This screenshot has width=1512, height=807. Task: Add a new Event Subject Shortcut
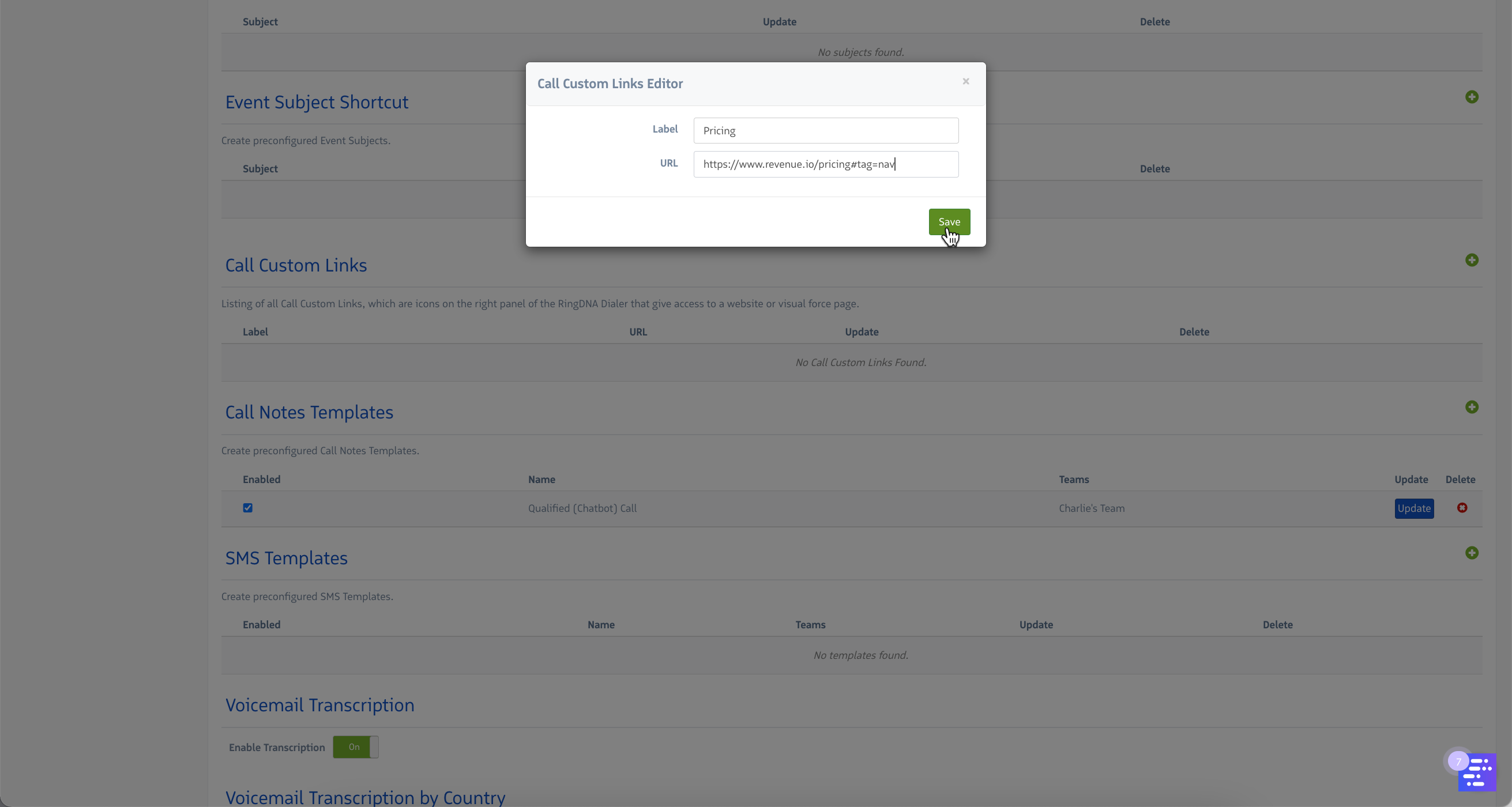(x=1471, y=97)
